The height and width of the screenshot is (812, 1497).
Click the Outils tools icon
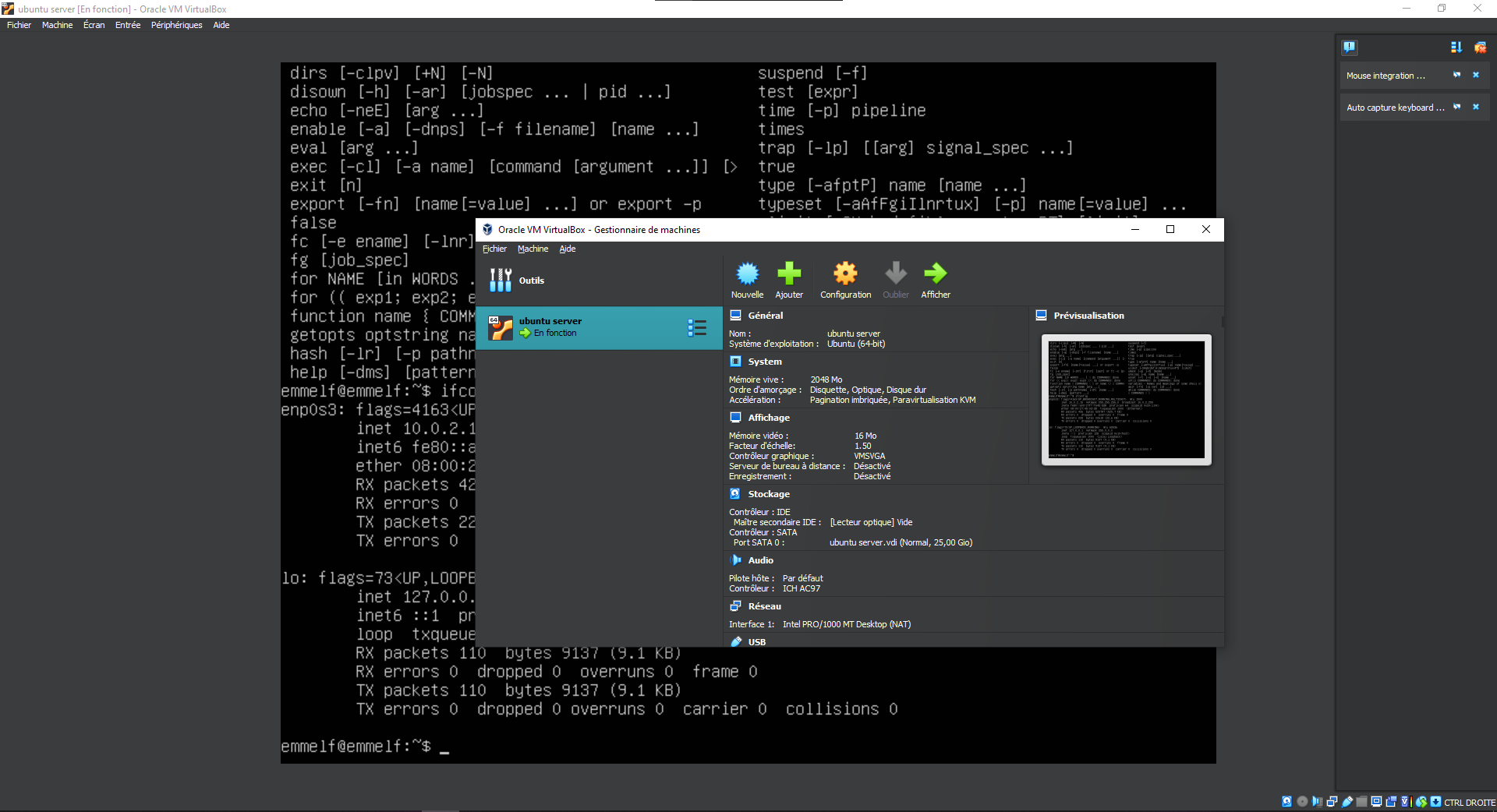click(501, 281)
